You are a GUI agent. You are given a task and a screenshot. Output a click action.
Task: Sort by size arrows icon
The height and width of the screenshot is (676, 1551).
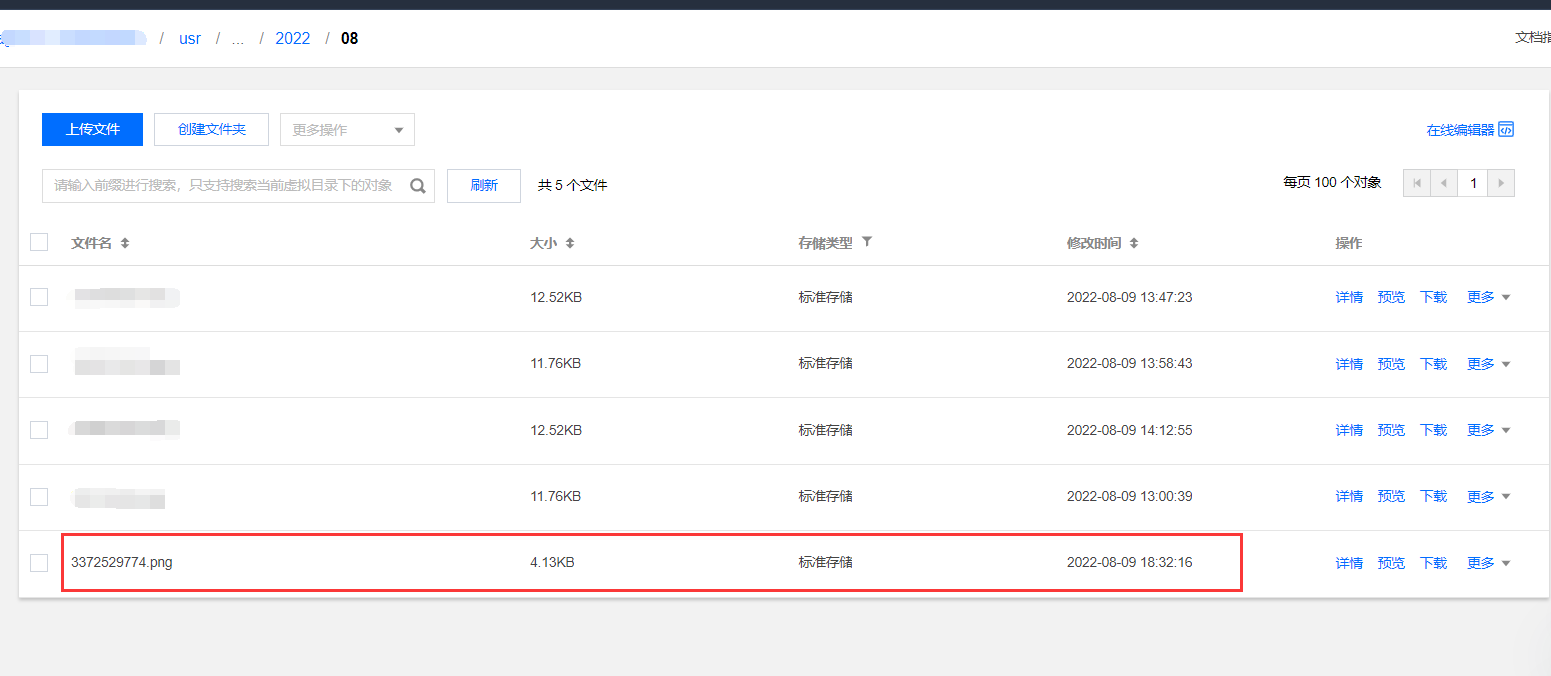point(570,244)
